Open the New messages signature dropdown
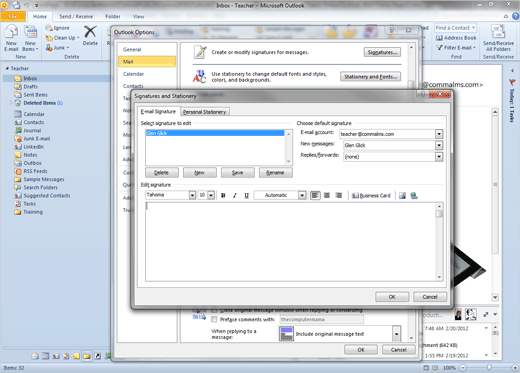Image resolution: width=520 pixels, height=373 pixels. [x=439, y=145]
